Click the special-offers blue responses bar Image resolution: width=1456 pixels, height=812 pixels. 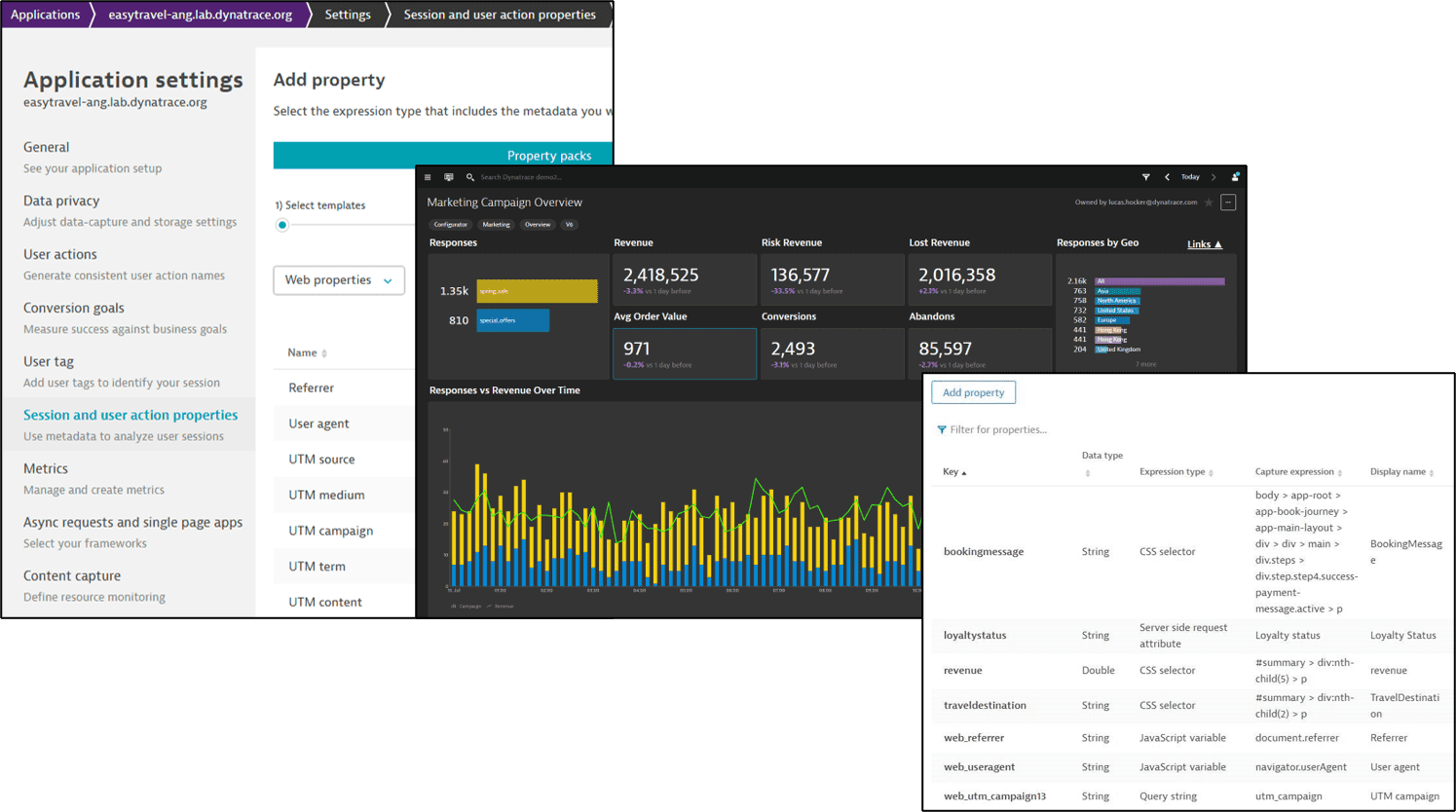tap(512, 320)
